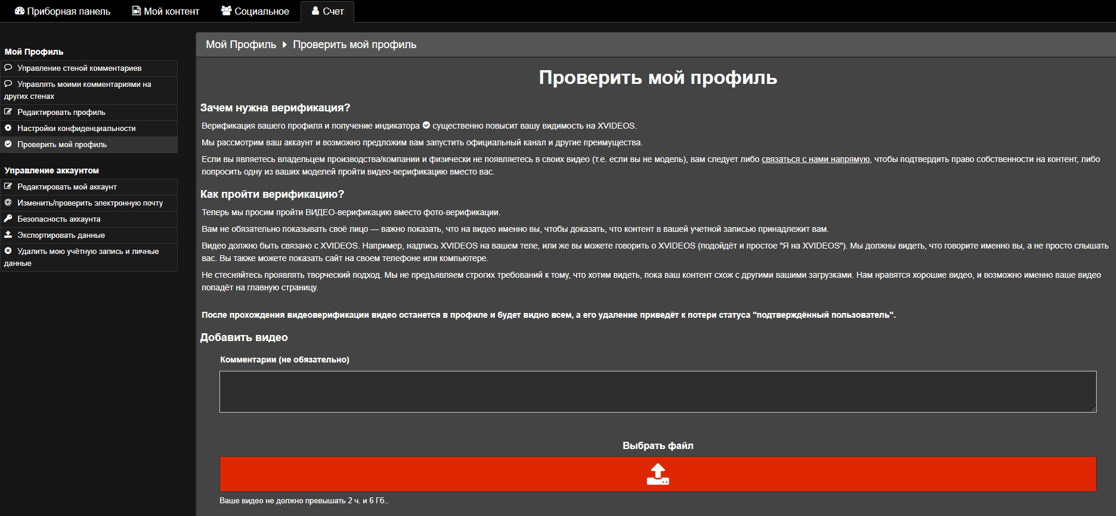1116x516 pixels.
Task: Click the Зачем нужна верификация? heading
Action: [x=275, y=108]
